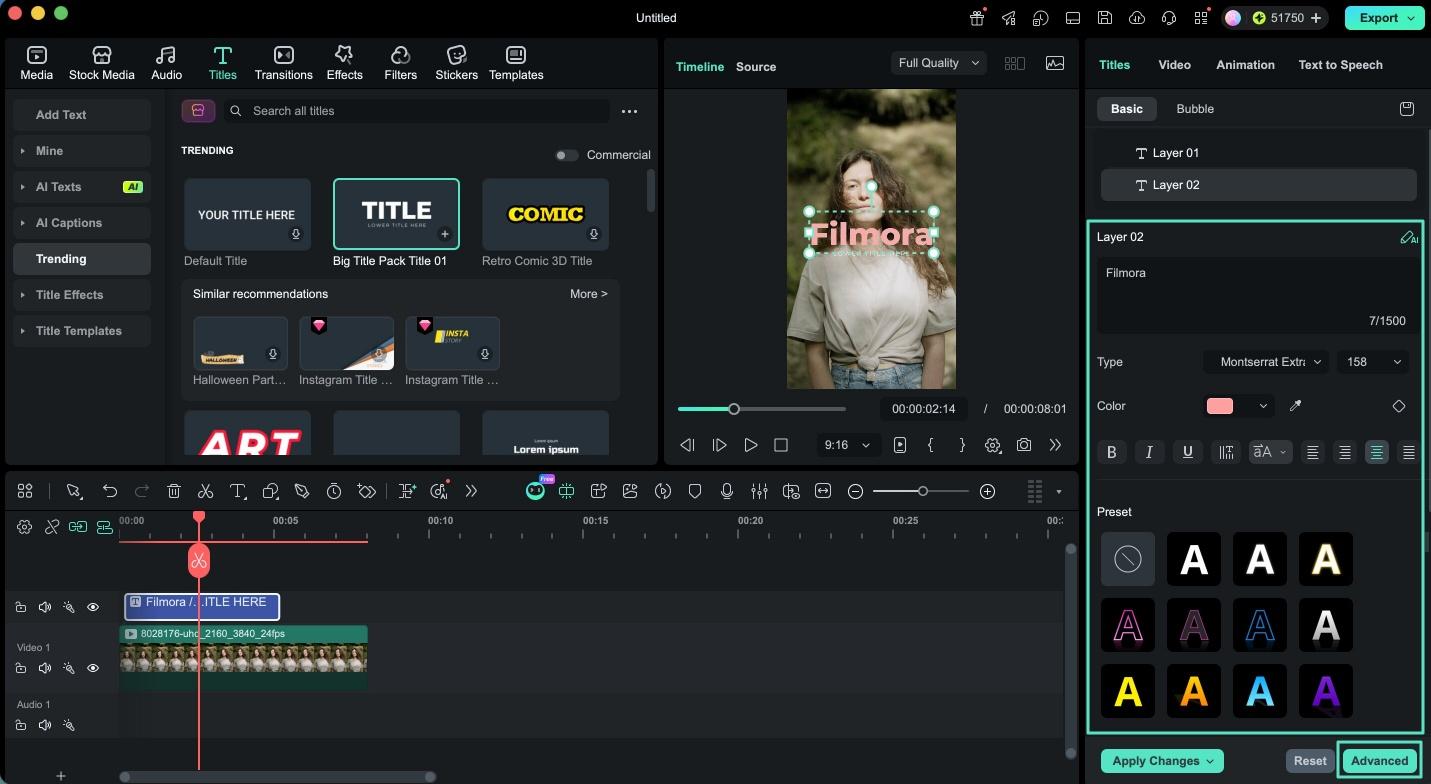The width and height of the screenshot is (1431, 784).
Task: Switch preview to Source tab
Action: [756, 67]
